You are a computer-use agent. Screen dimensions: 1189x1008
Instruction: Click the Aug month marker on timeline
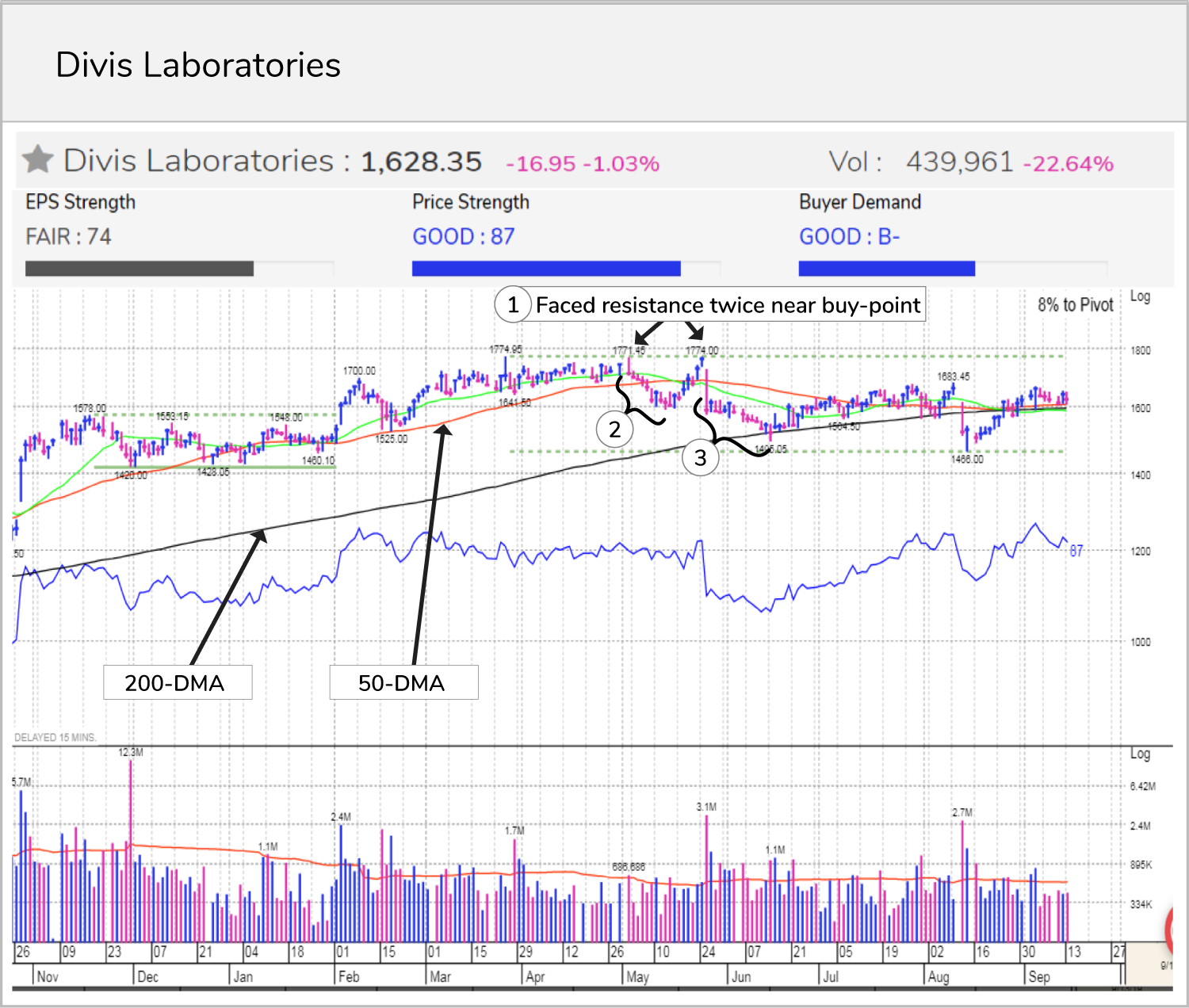939,976
